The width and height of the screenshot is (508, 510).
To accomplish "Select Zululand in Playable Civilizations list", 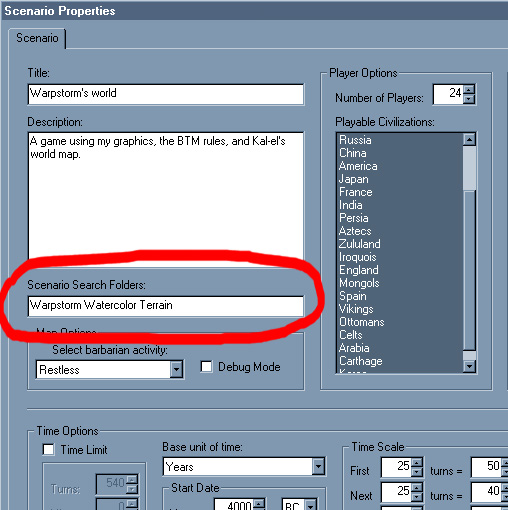I will pos(360,244).
